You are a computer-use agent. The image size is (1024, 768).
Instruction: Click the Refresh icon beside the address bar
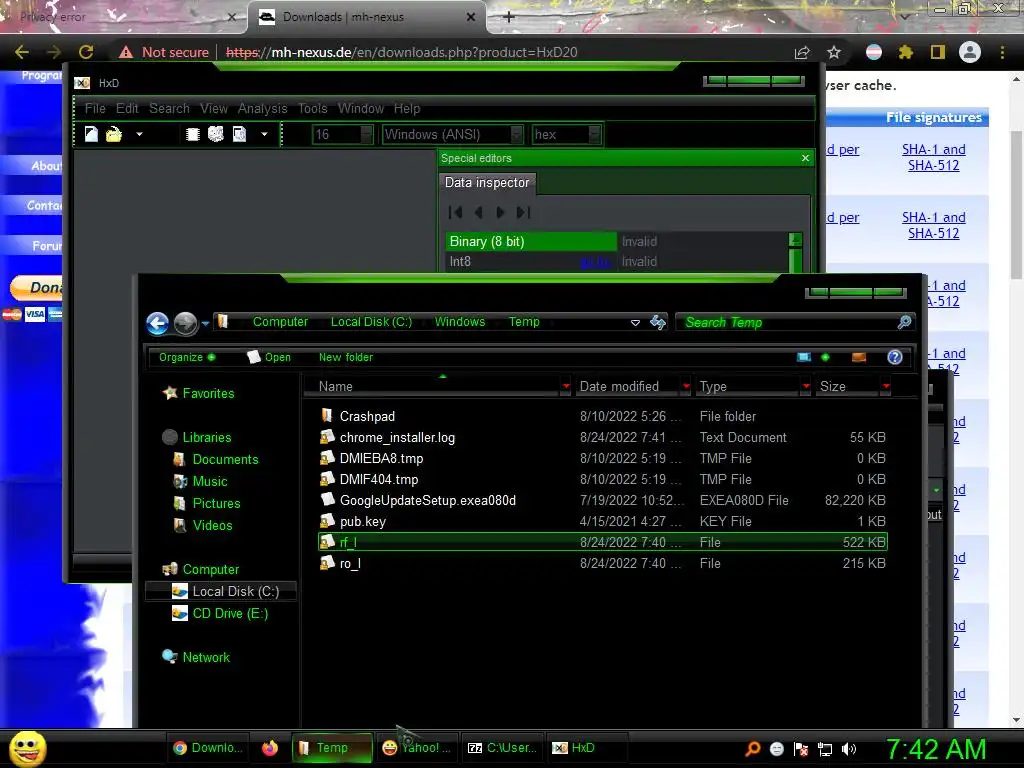point(658,322)
